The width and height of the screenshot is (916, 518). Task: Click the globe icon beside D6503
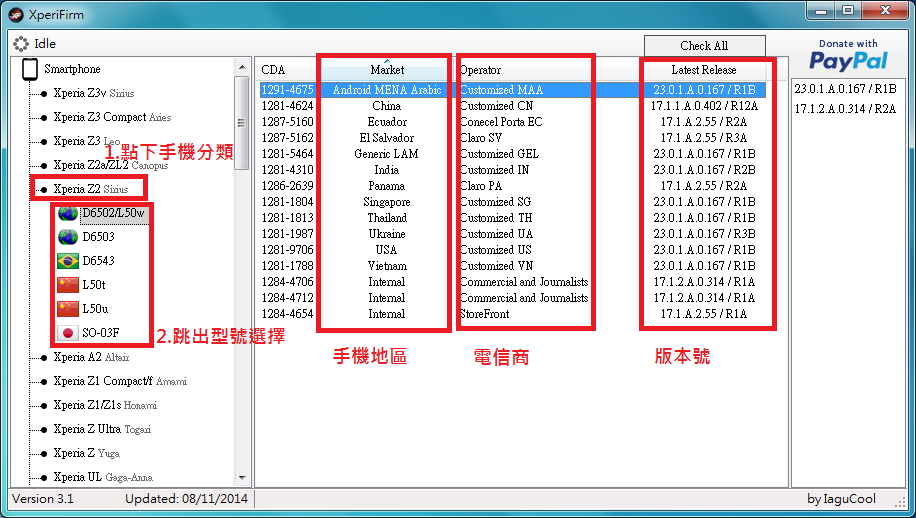click(68, 237)
